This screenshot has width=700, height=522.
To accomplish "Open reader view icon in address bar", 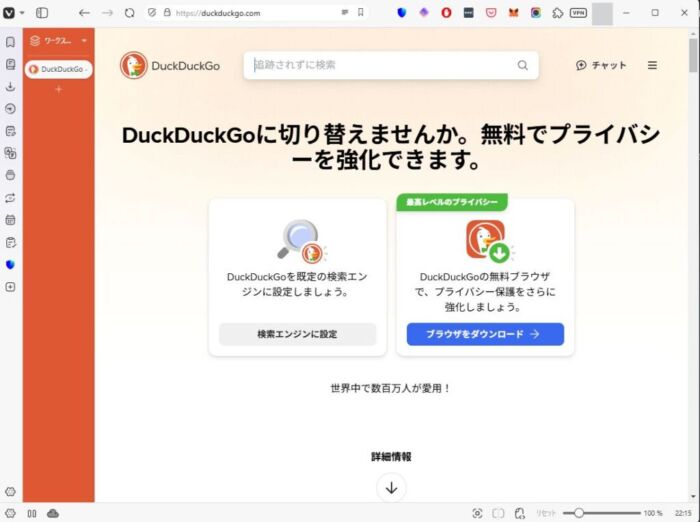I will 345,13.
